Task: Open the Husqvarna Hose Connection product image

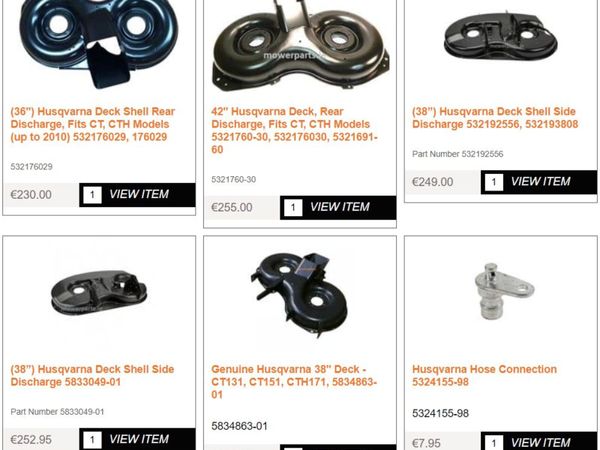Action: click(504, 292)
